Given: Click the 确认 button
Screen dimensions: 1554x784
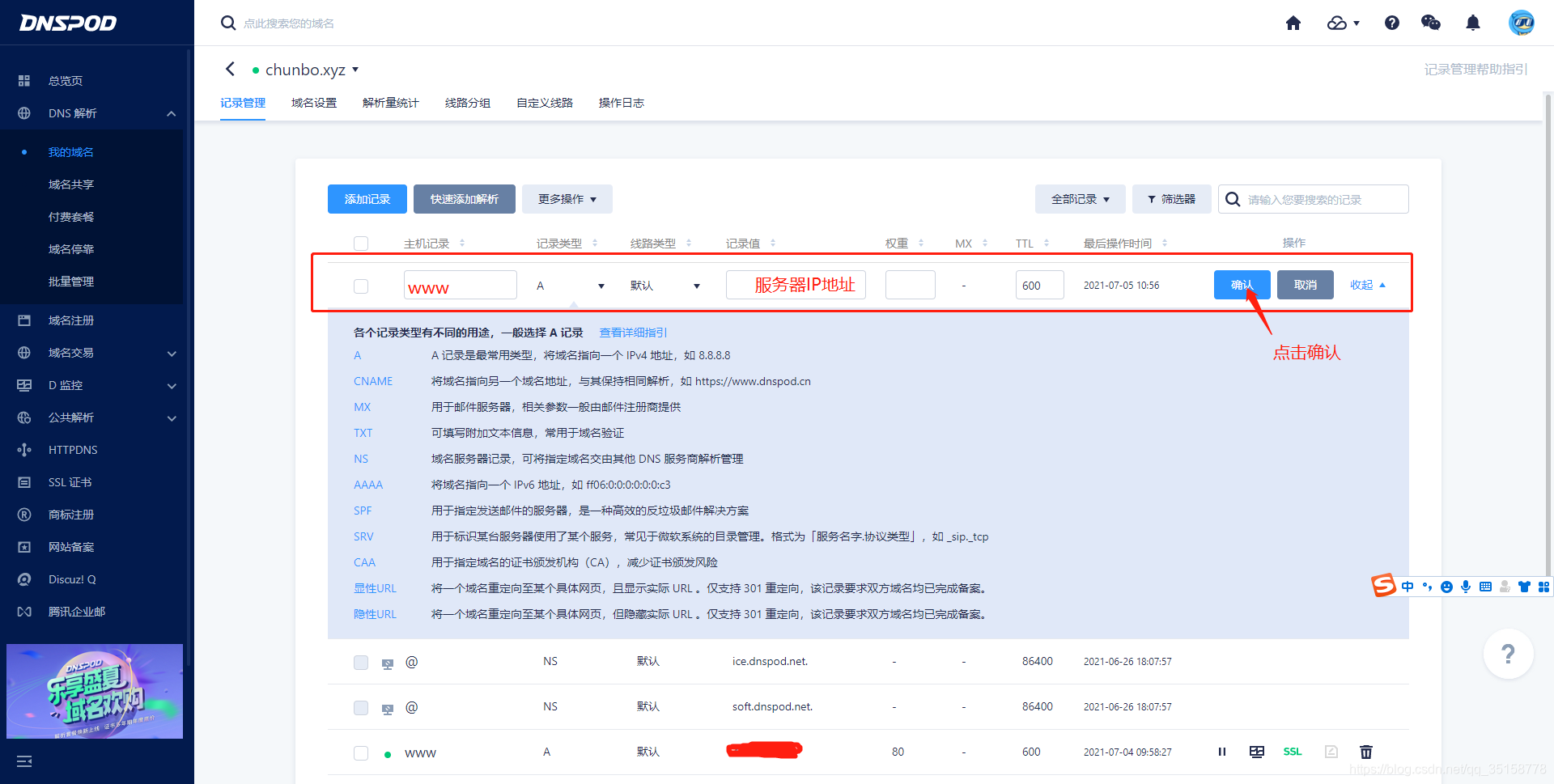Looking at the screenshot, I should tap(1242, 285).
